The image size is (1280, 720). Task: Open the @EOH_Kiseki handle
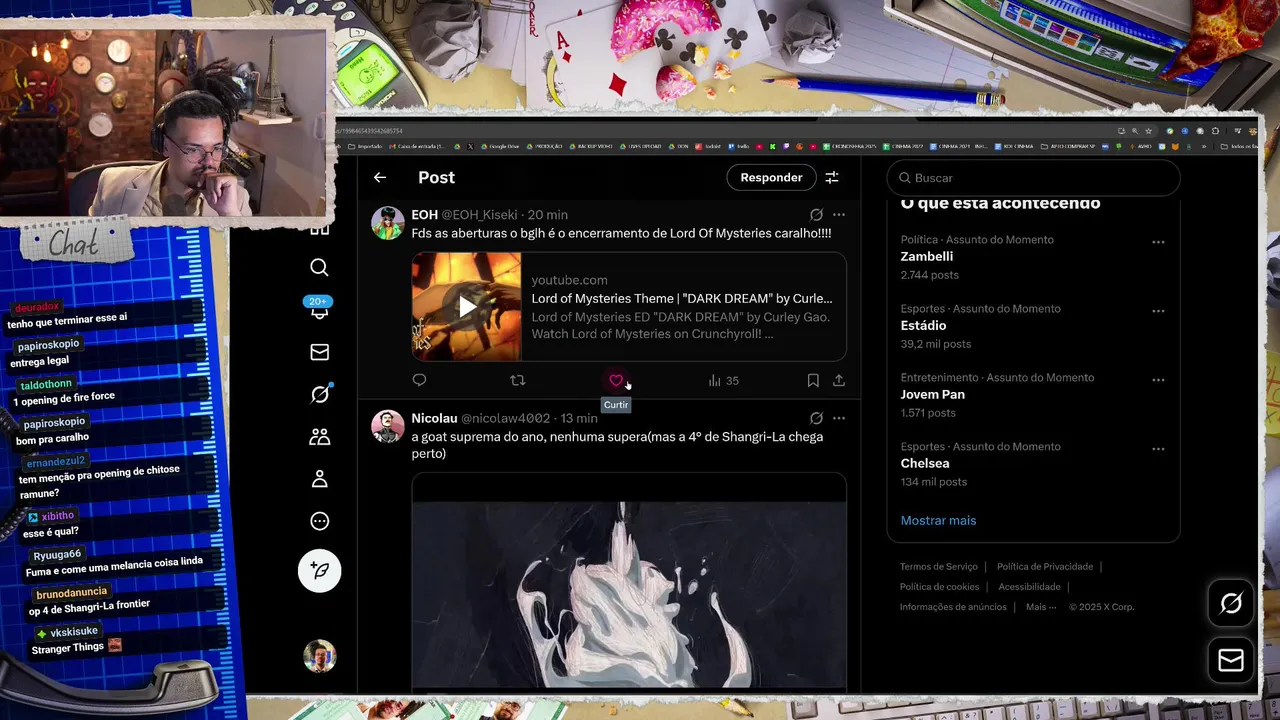(x=480, y=215)
